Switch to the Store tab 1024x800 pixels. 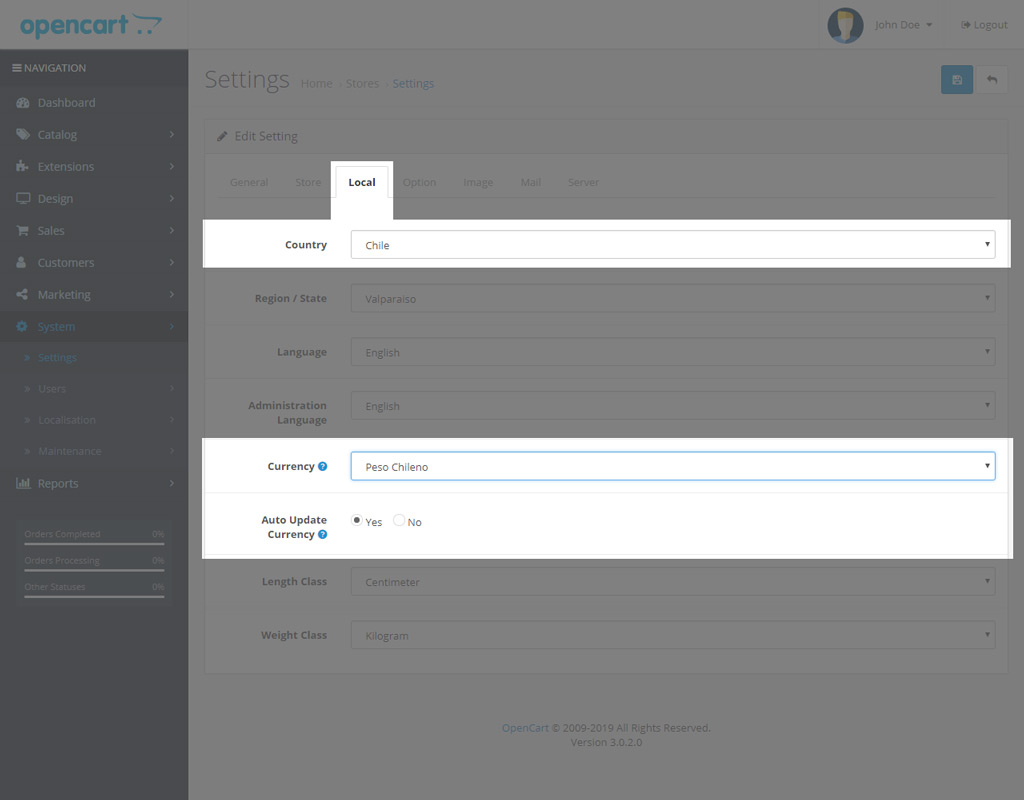point(308,182)
